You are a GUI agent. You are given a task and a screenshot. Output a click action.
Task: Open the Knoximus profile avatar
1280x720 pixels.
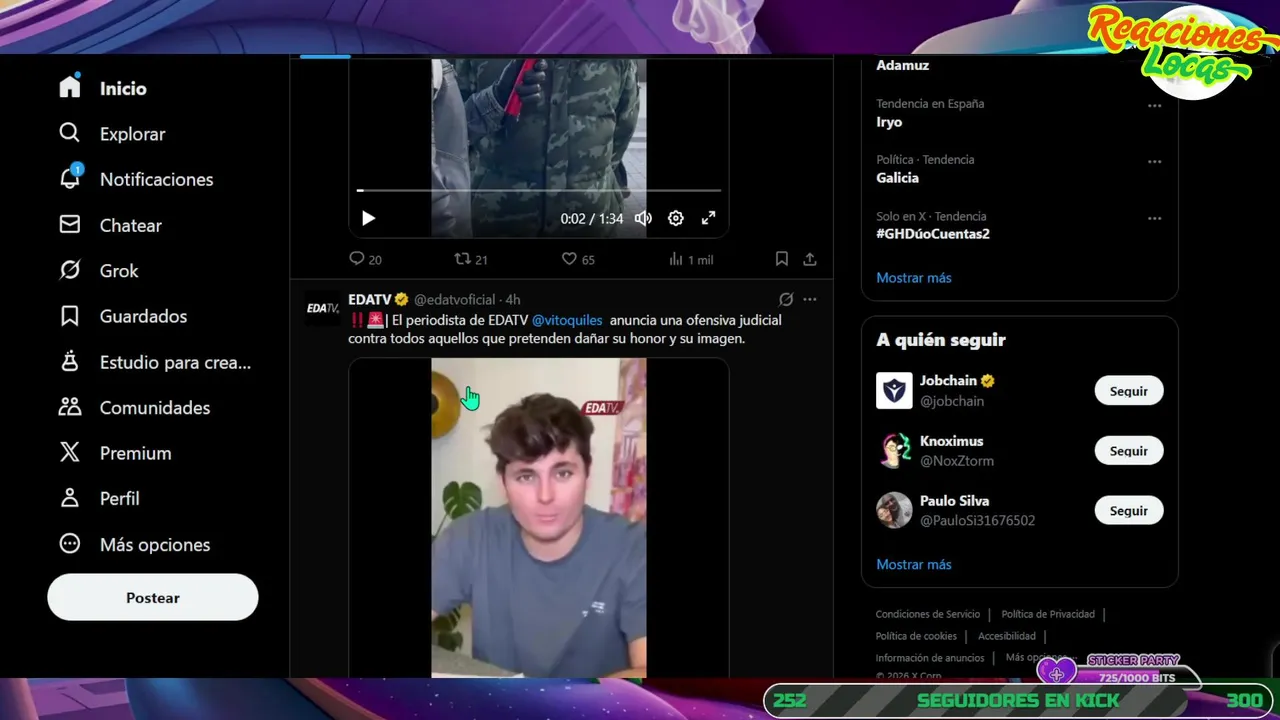(x=894, y=451)
